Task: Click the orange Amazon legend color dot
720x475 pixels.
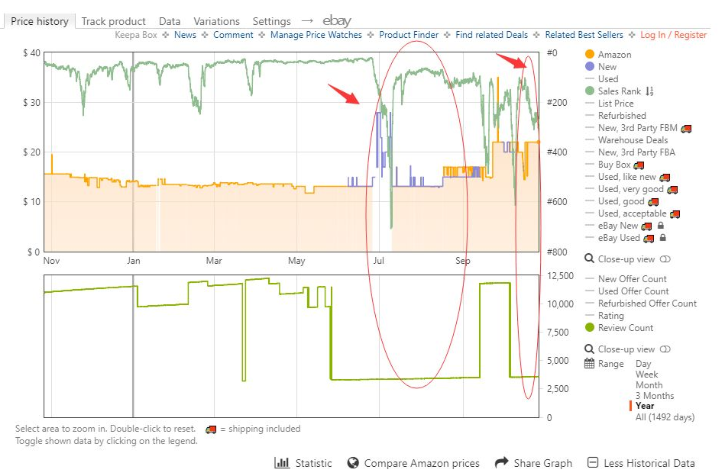Action: (x=589, y=53)
